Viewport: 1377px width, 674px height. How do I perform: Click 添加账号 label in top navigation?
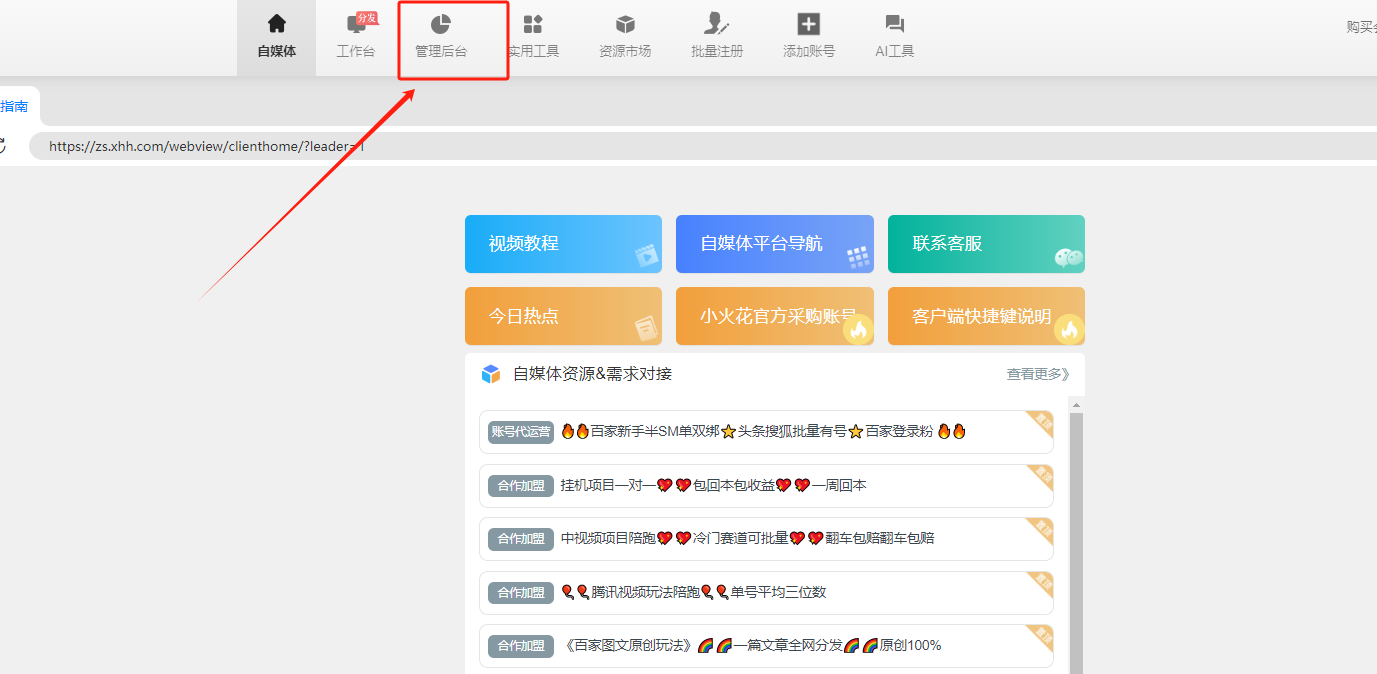point(809,51)
